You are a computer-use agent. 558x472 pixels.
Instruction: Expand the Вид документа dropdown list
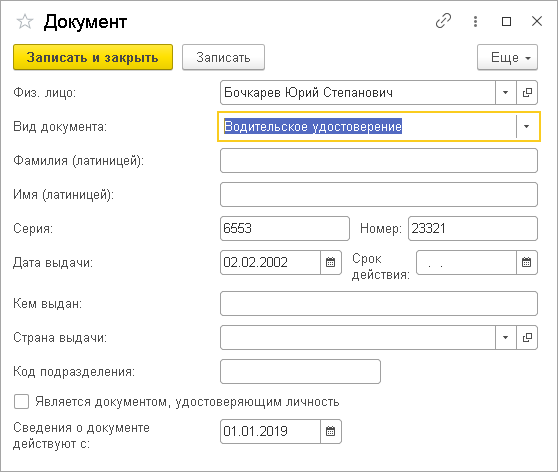coord(527,126)
